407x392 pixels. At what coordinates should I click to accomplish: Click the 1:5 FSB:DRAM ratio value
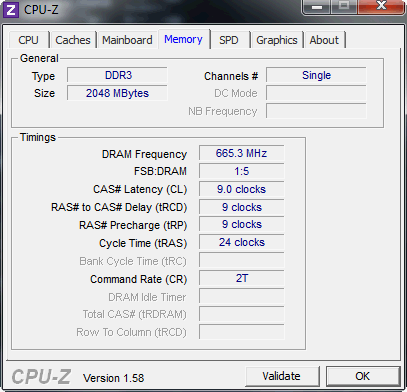pyautogui.click(x=242, y=171)
